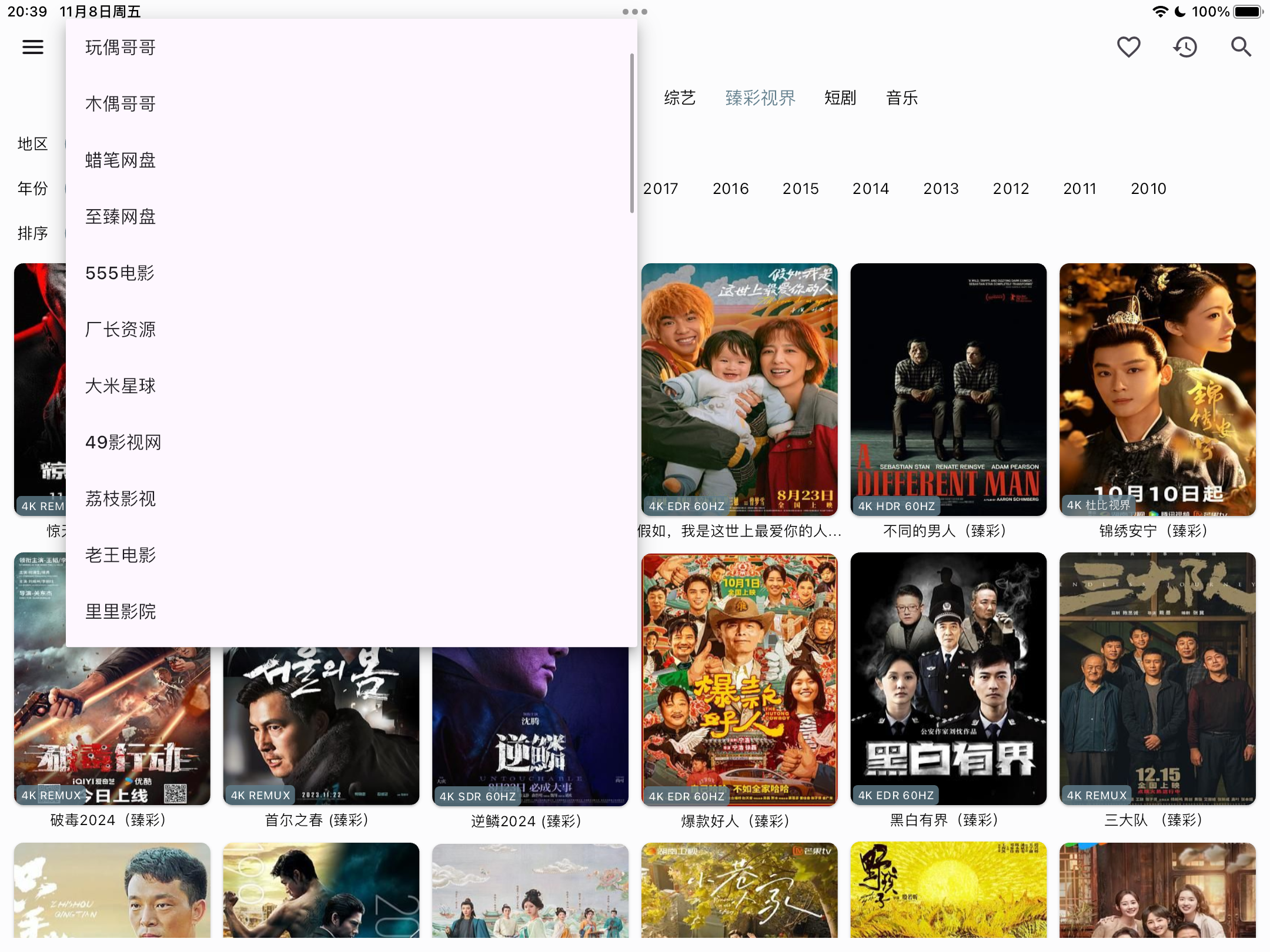The height and width of the screenshot is (952, 1270).
Task: Tap the battery indicator in status bar
Action: click(x=1248, y=12)
